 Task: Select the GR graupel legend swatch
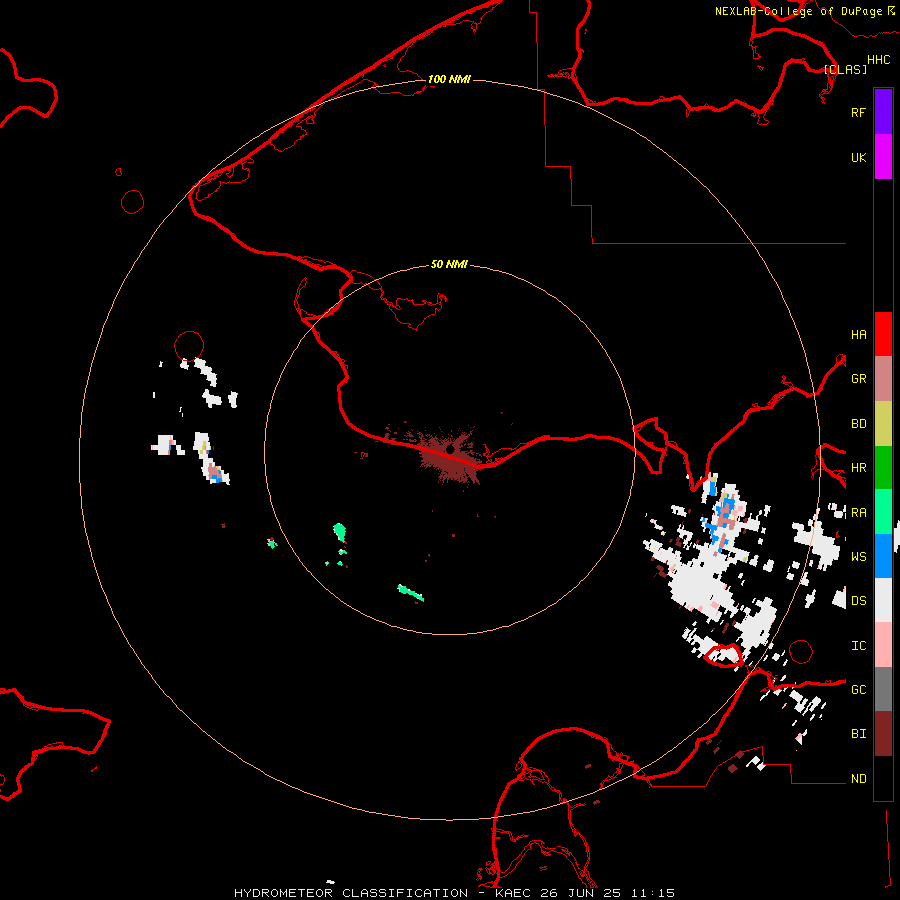pos(883,379)
